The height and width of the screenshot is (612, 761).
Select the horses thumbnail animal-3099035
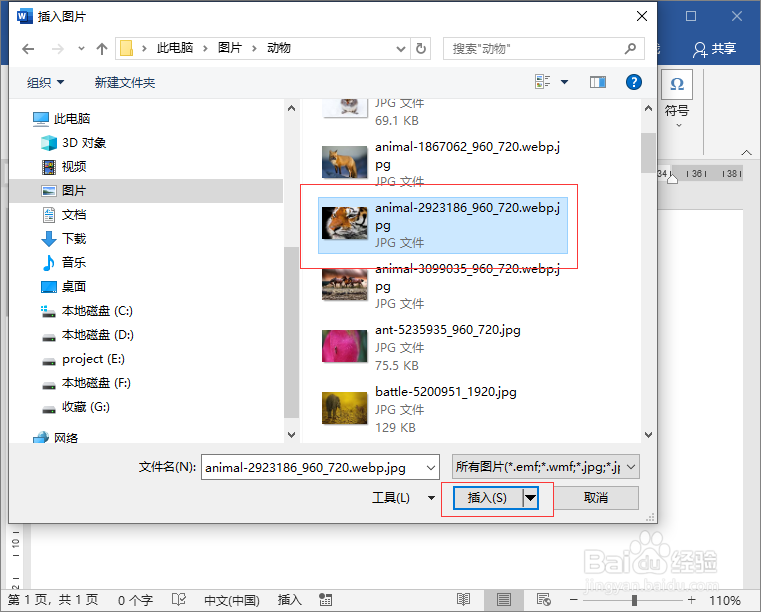(345, 284)
